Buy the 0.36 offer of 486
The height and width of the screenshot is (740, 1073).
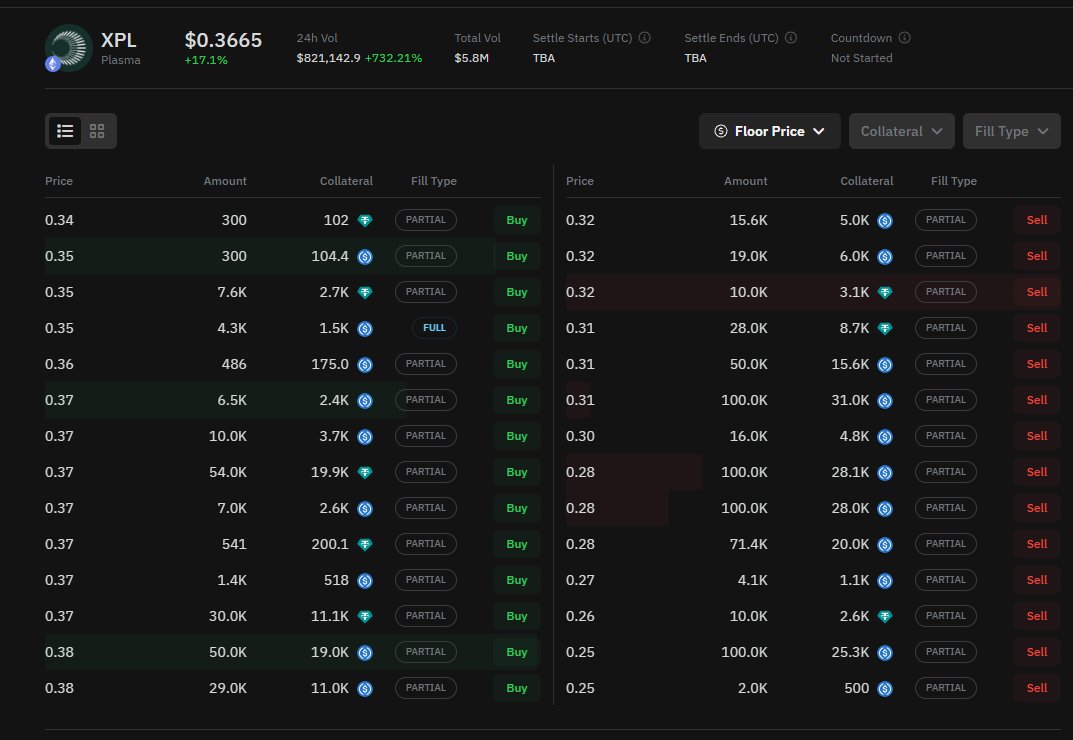point(517,364)
